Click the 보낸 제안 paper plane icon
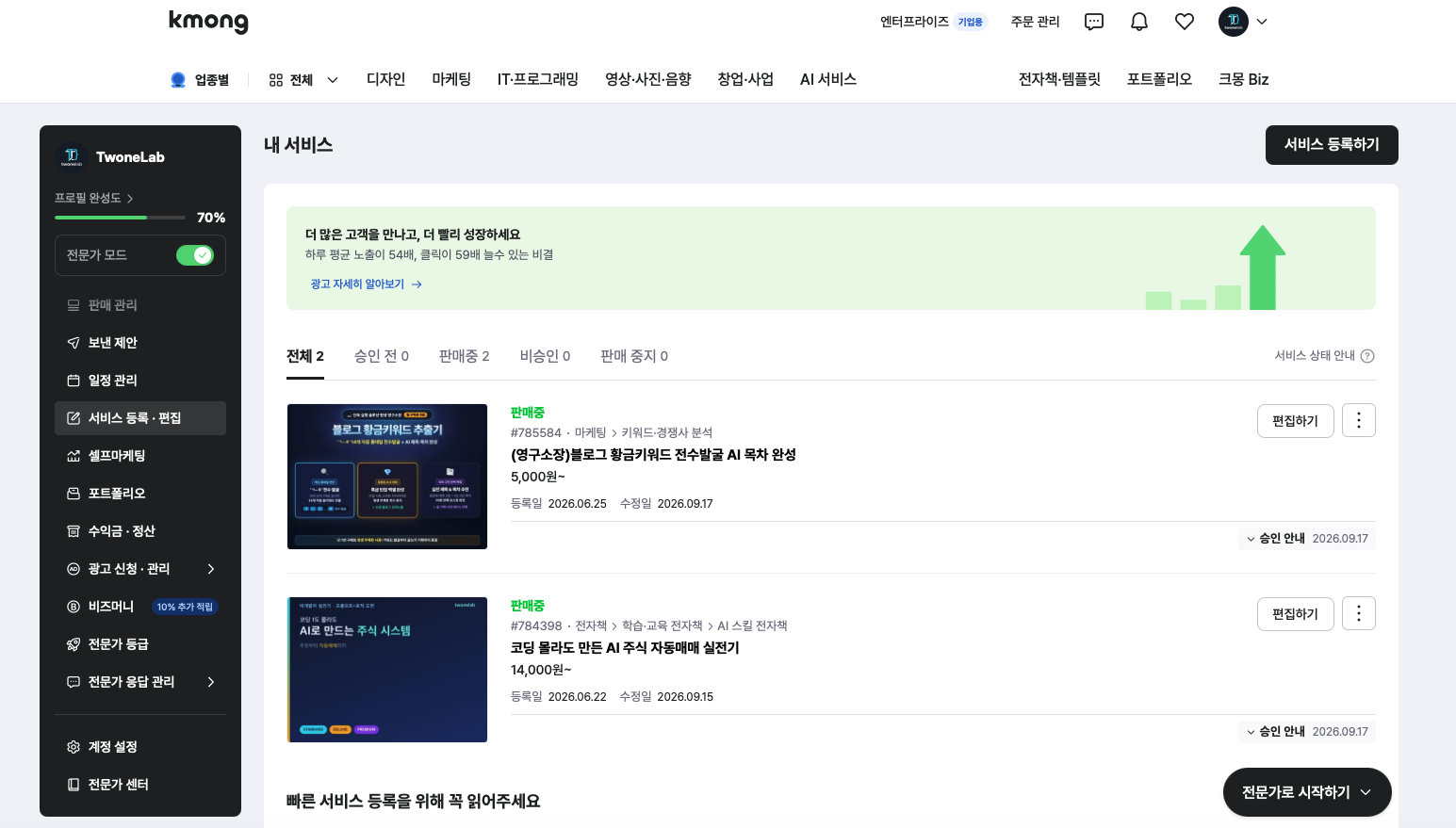The image size is (1456, 828). pyautogui.click(x=74, y=343)
